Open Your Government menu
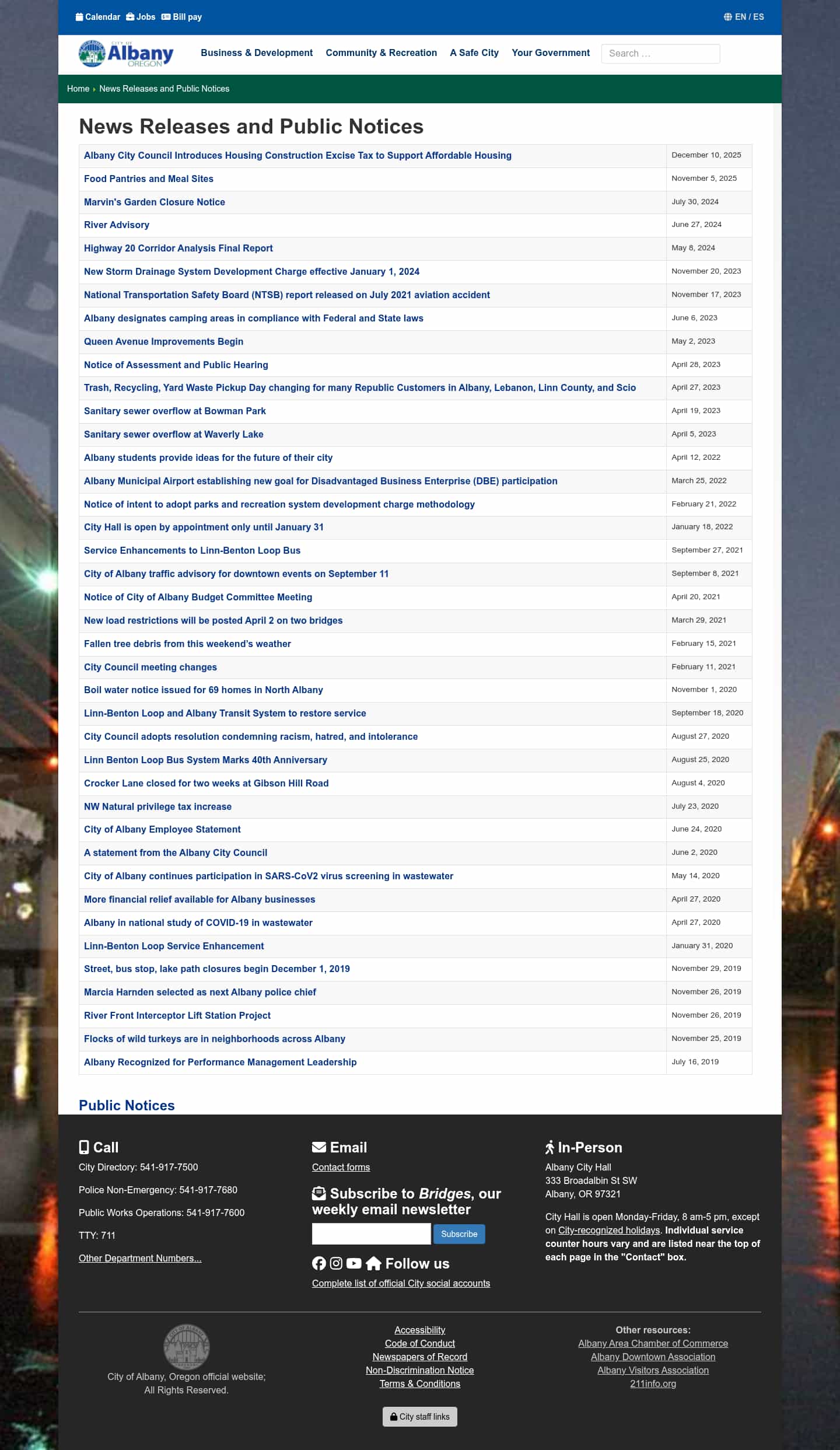840x1450 pixels. click(x=551, y=53)
